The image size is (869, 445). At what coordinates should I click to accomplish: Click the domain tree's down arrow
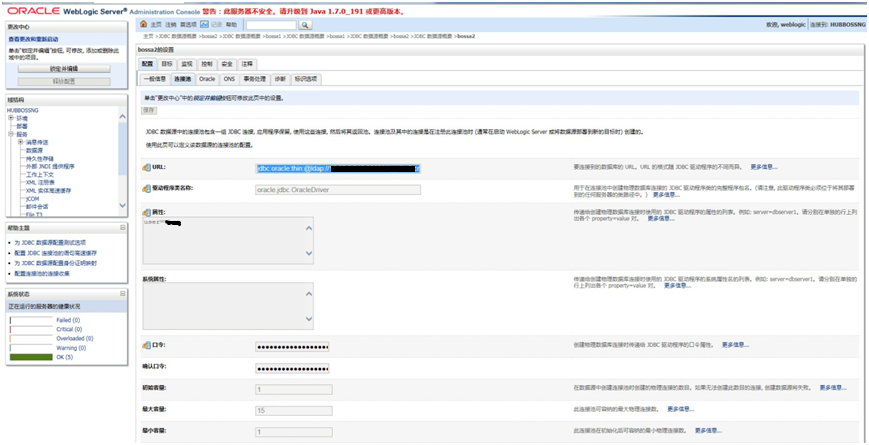[122, 206]
